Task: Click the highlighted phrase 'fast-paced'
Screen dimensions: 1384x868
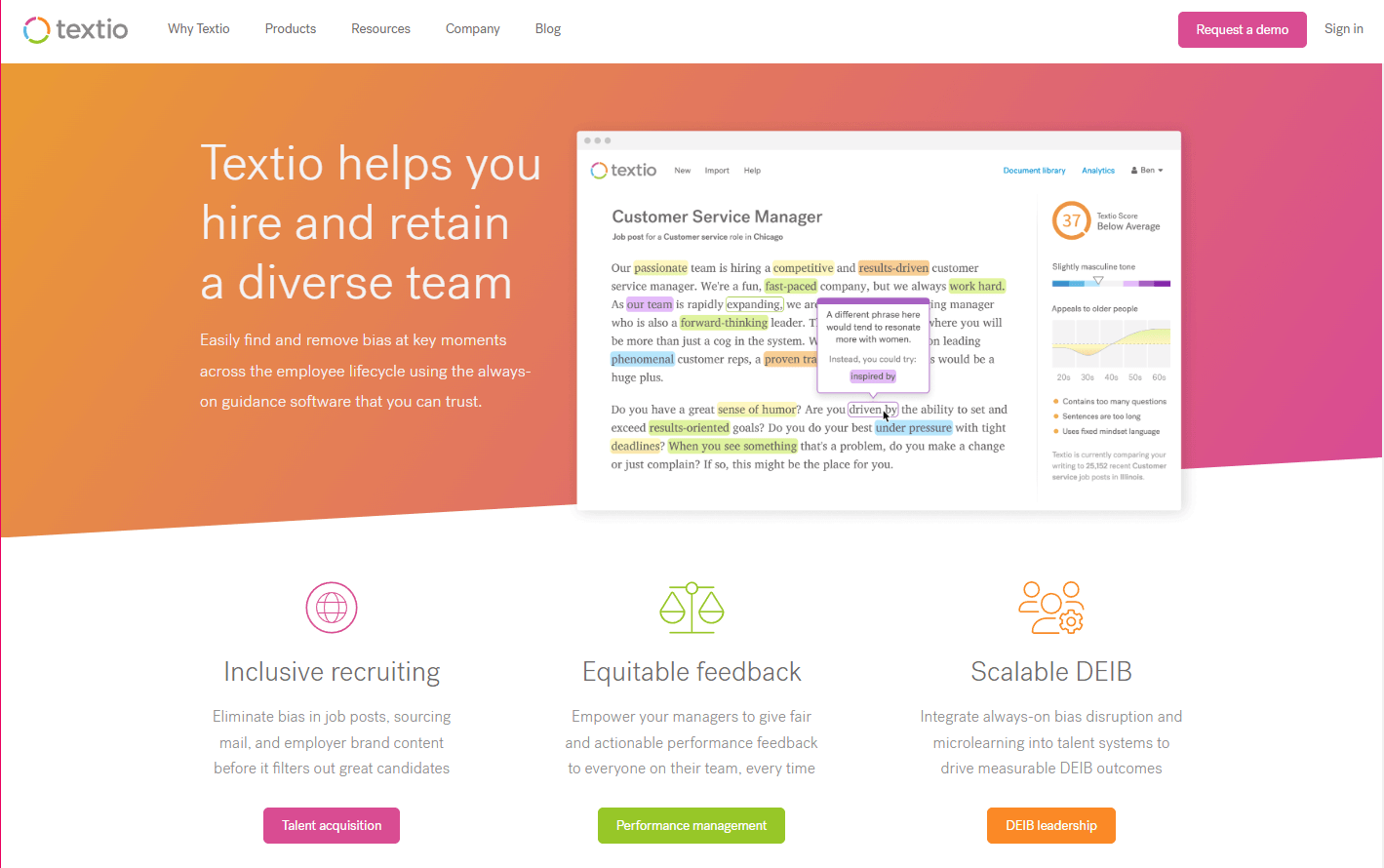Action: 791,287
